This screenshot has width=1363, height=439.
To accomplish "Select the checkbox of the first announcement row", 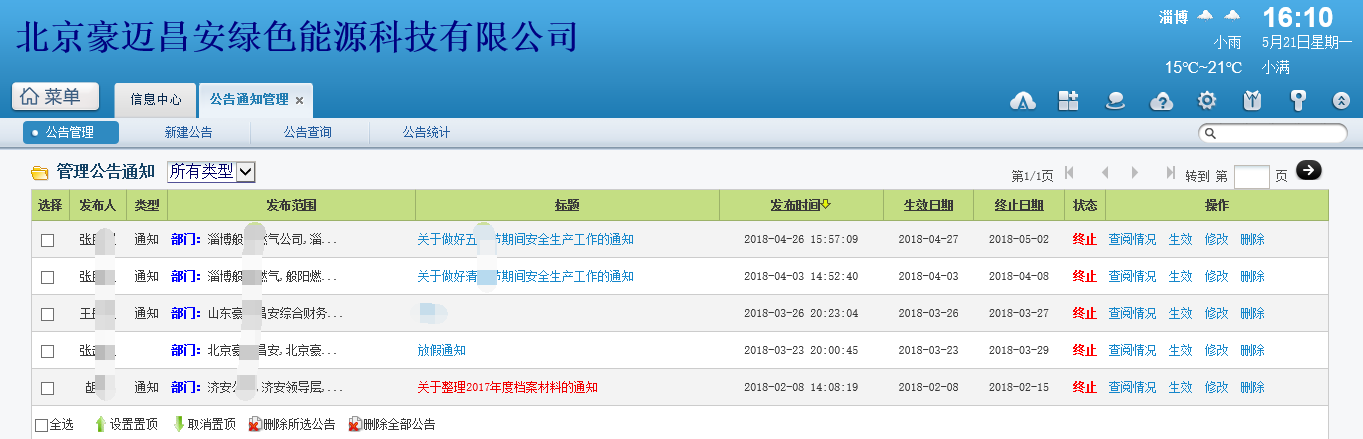I will pyautogui.click(x=47, y=240).
